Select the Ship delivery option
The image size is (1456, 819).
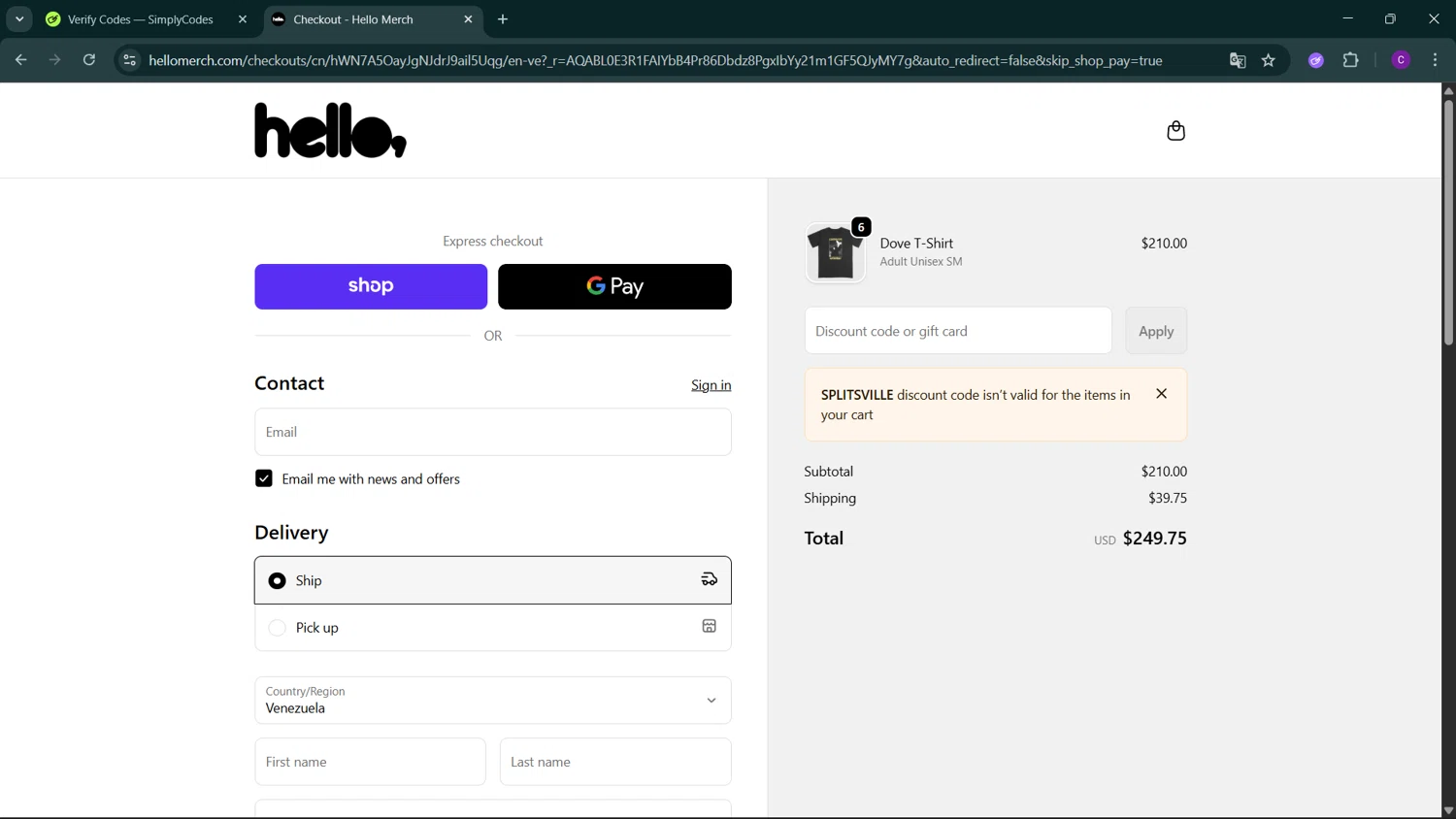coord(493,580)
